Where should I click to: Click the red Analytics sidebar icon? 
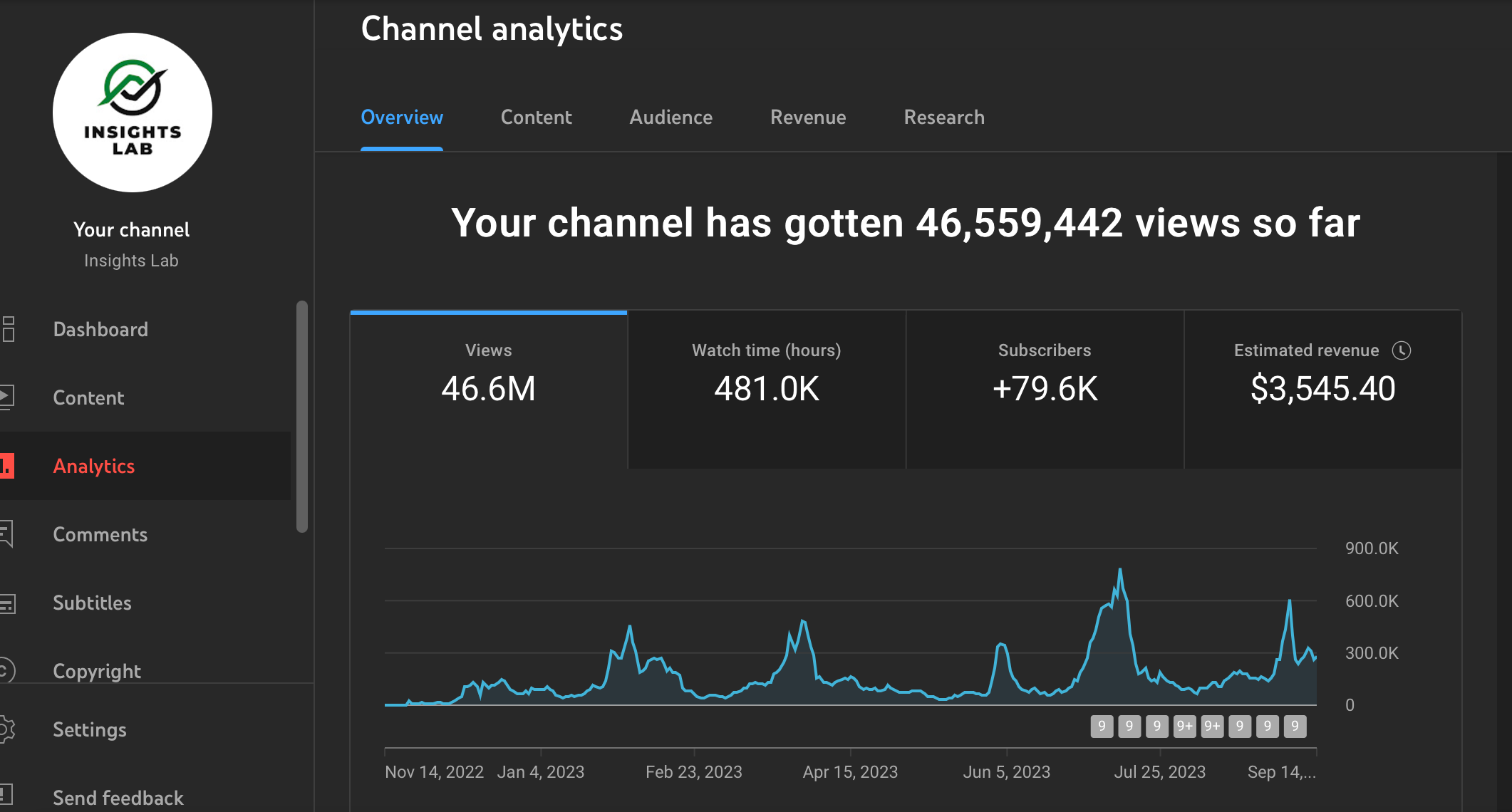tap(7, 466)
